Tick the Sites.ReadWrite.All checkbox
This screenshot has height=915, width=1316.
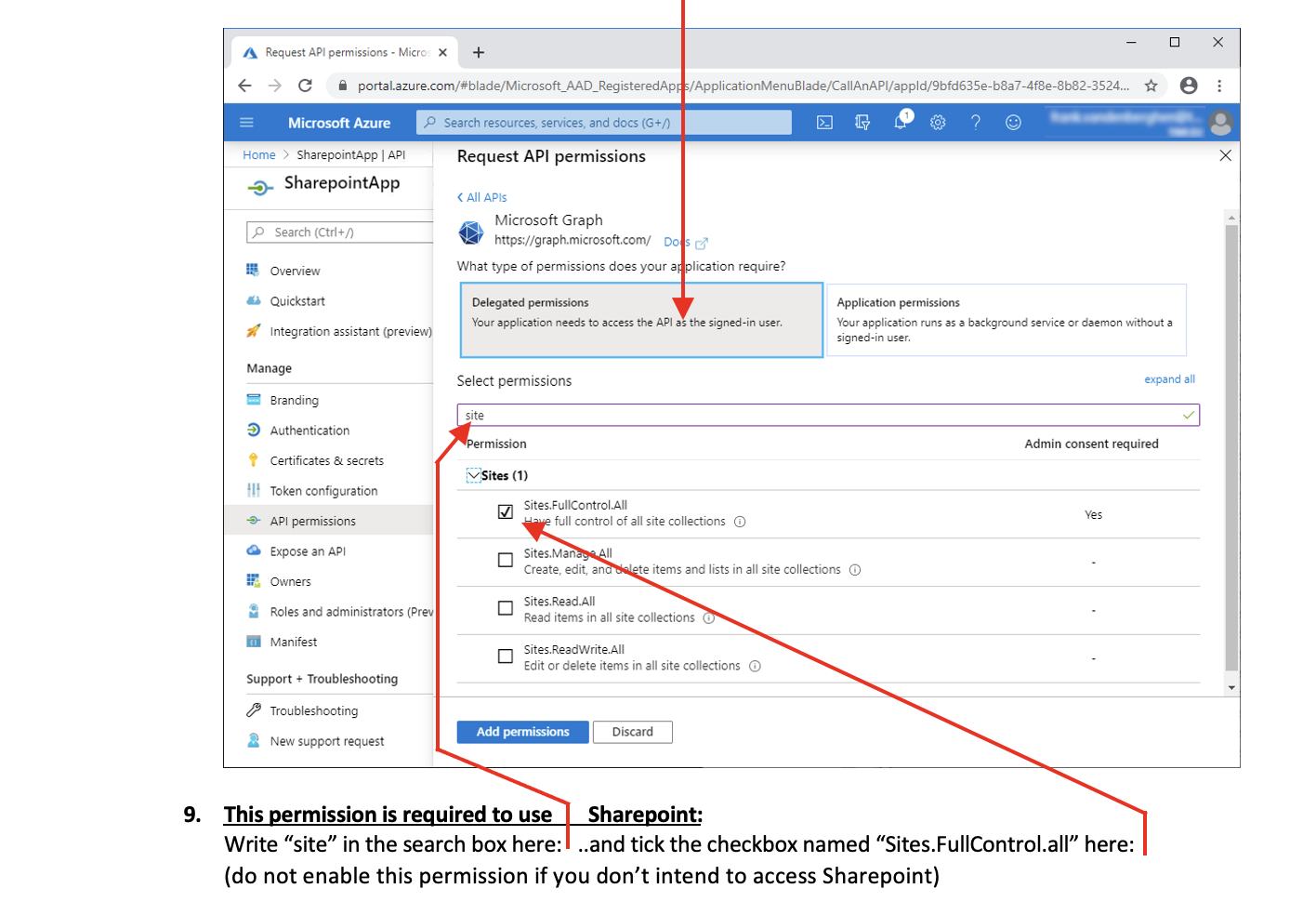(x=506, y=656)
